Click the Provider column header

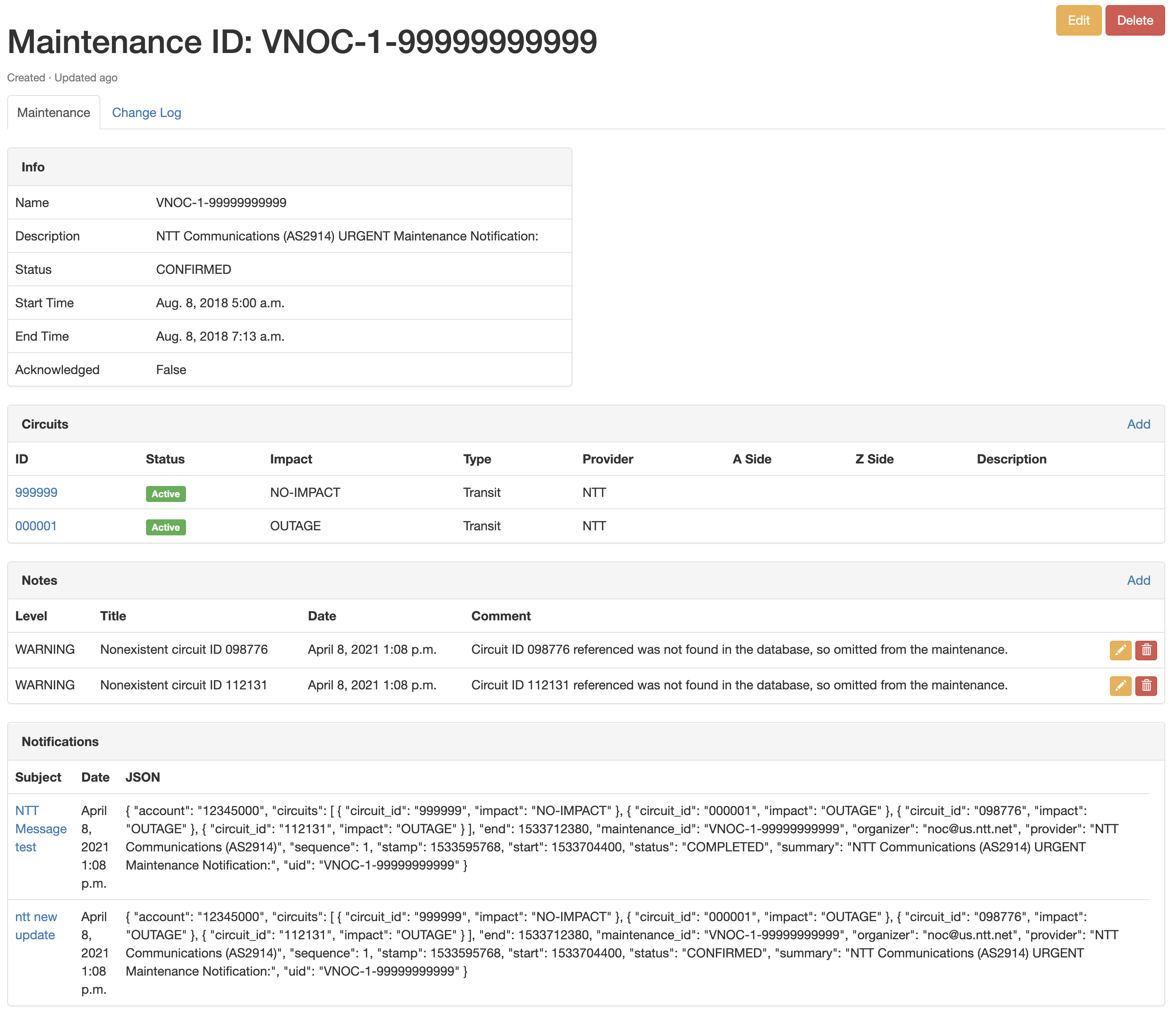607,459
